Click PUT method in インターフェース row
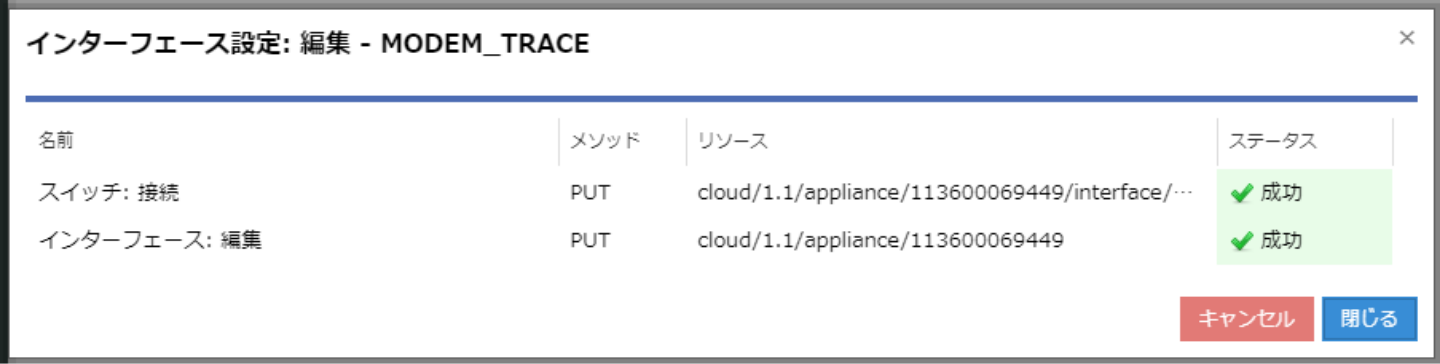 click(x=590, y=240)
